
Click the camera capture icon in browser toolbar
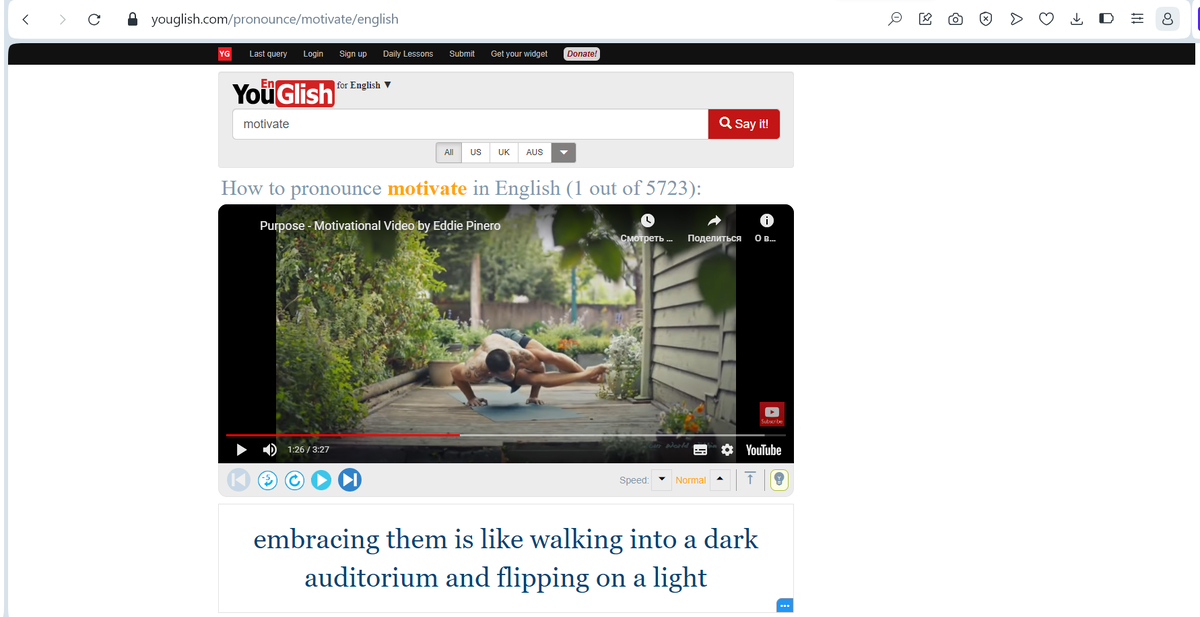[955, 19]
